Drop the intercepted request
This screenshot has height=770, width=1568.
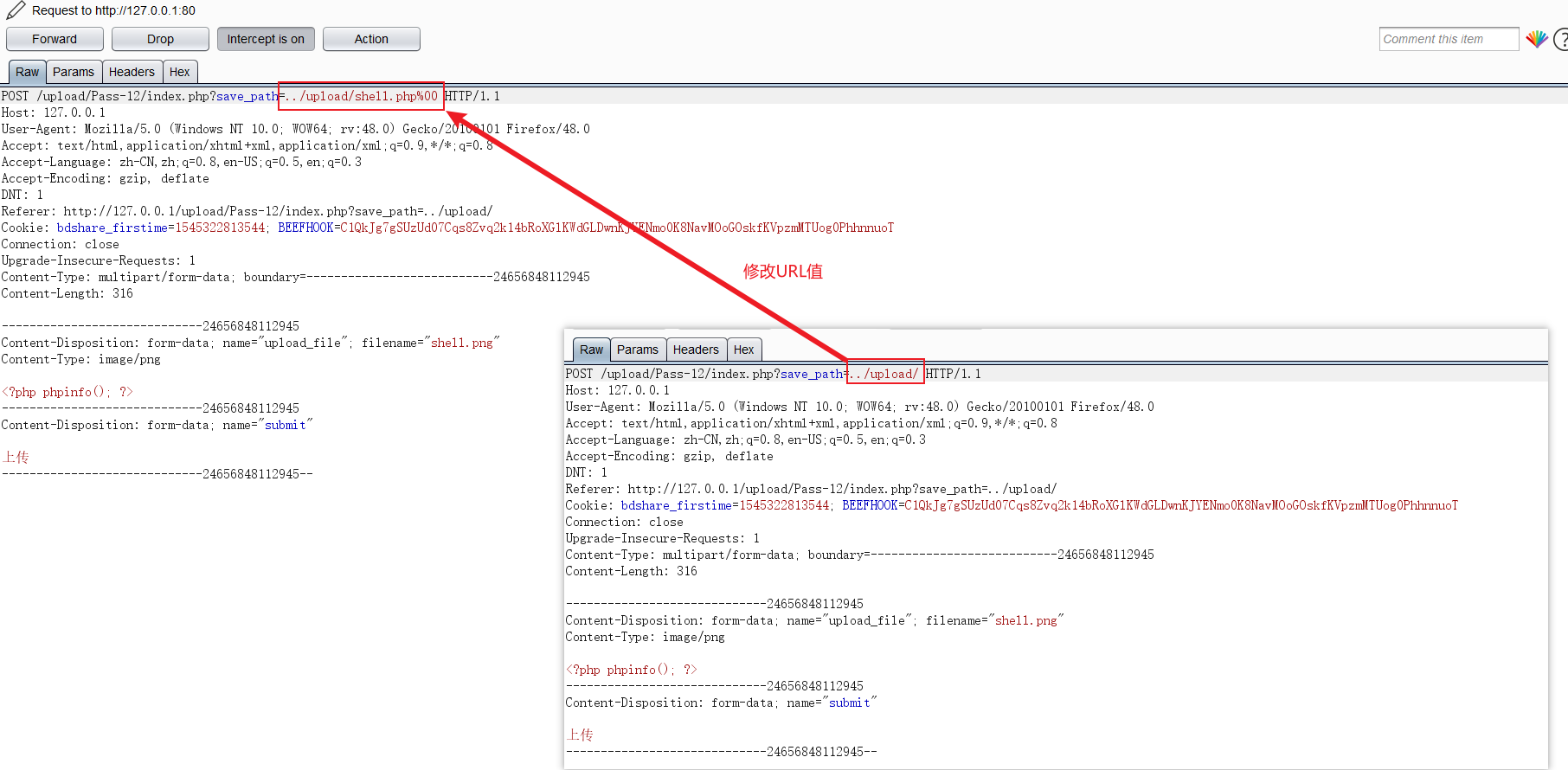coord(160,39)
